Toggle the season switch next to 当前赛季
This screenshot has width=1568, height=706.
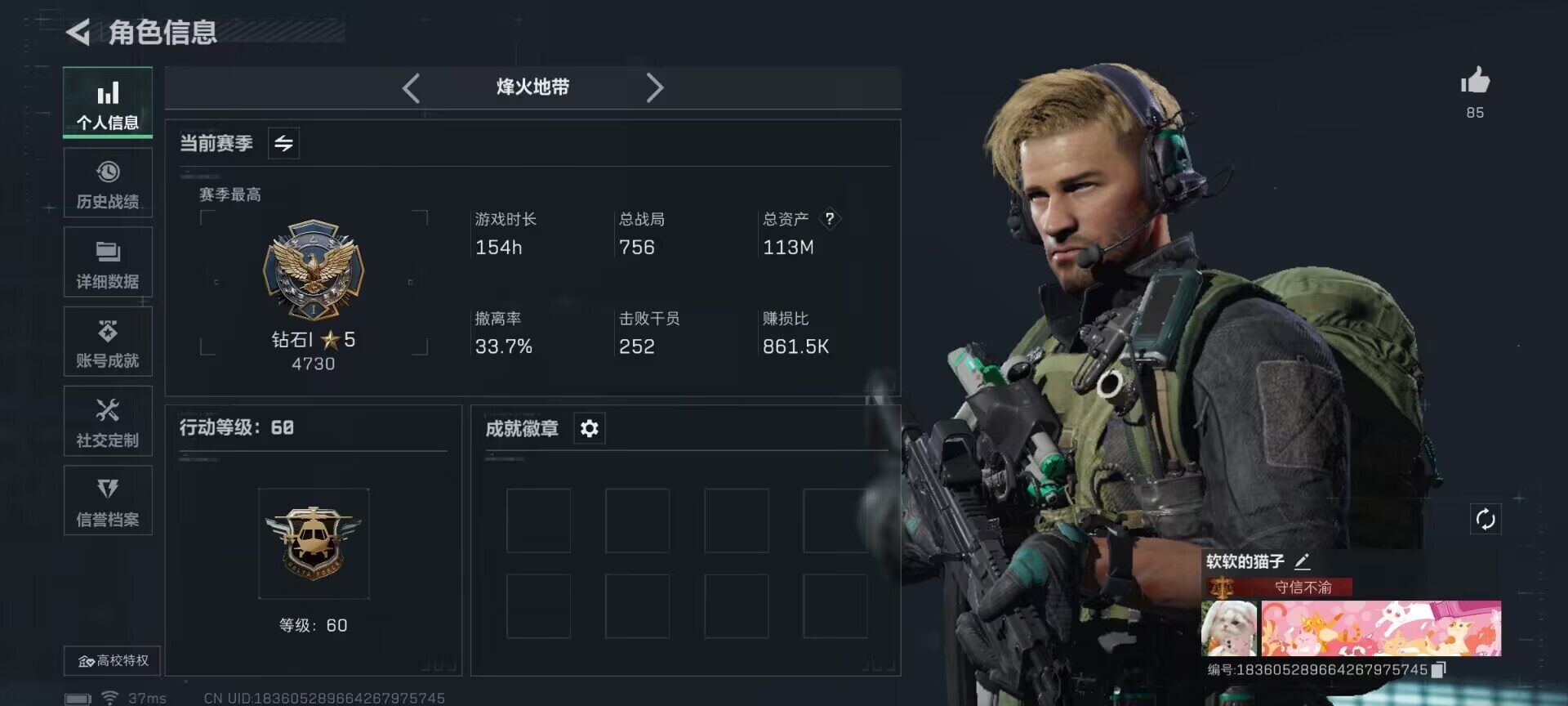pos(283,144)
